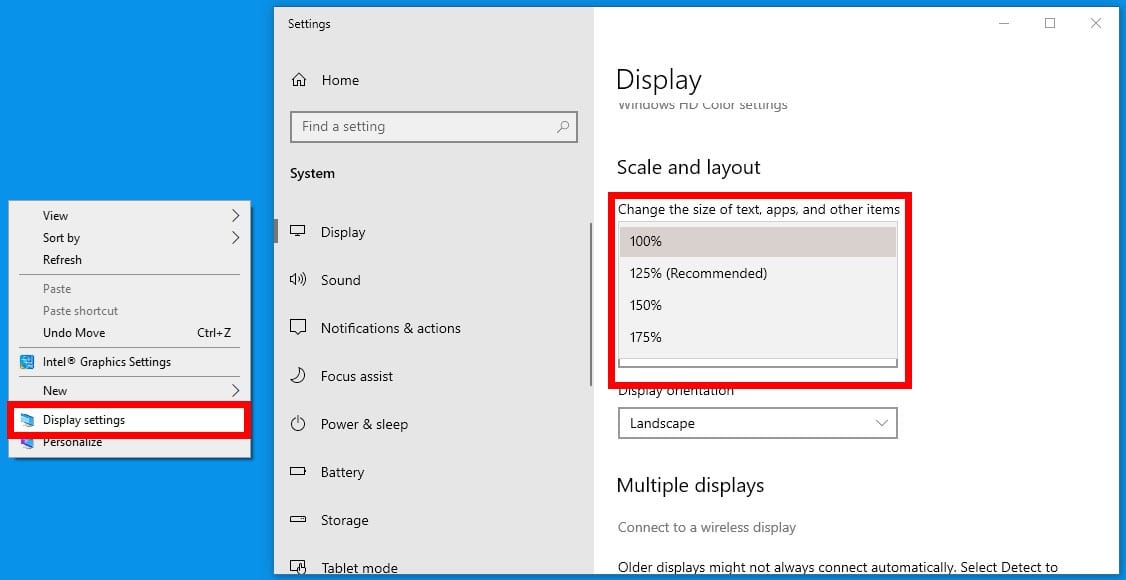Click the Sound speaker icon

pos(297,280)
